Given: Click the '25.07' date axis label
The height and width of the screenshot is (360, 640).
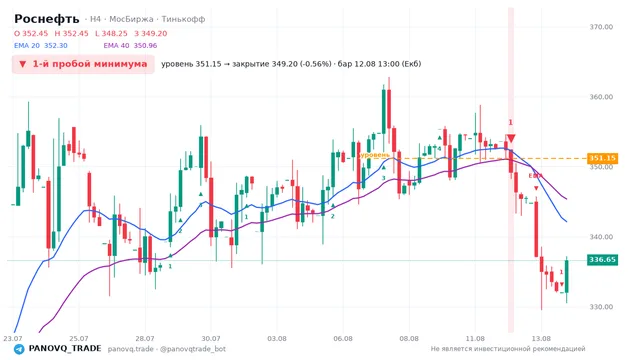Looking at the screenshot, I should pos(79,339).
